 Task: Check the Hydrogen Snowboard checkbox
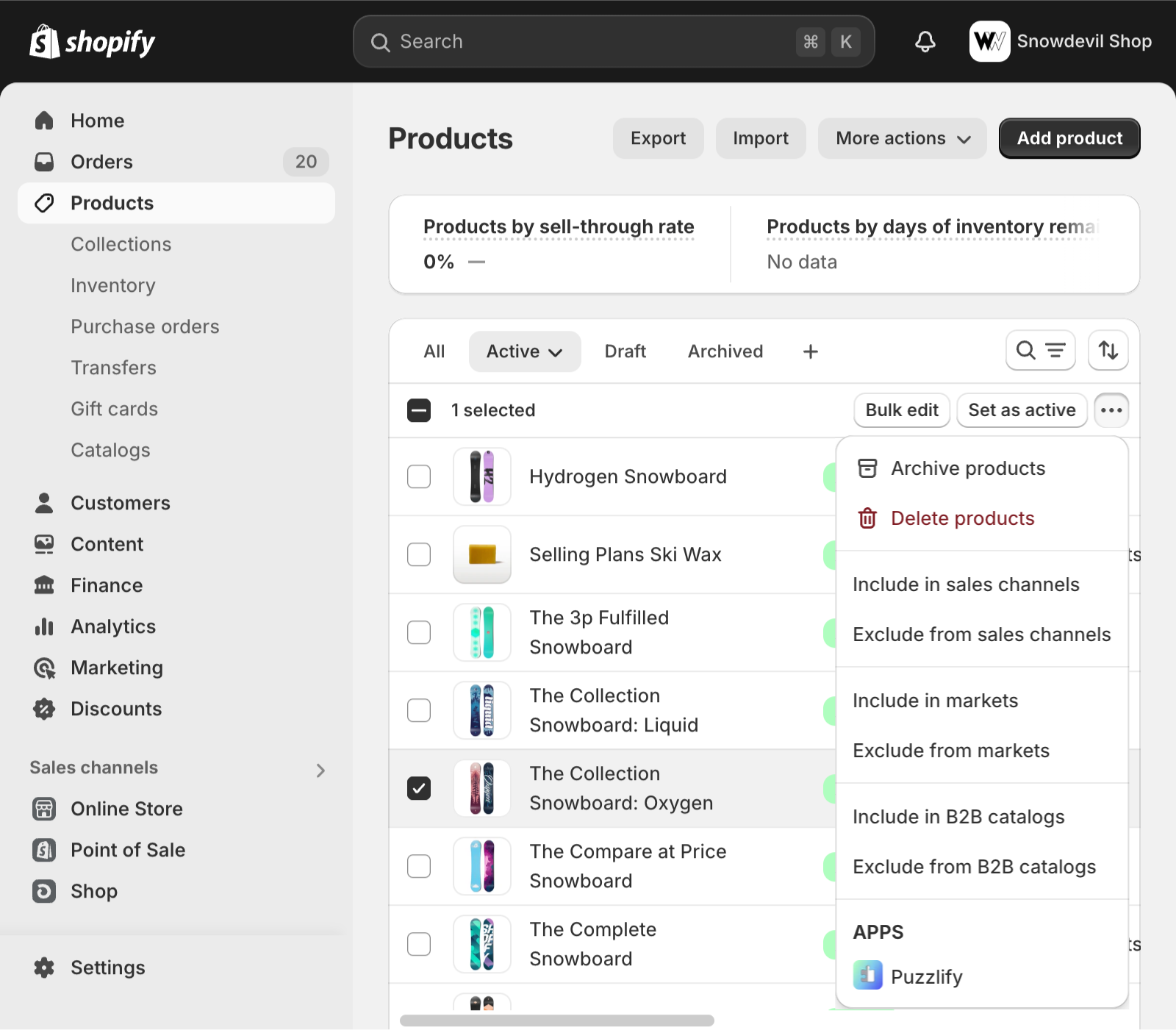419,476
